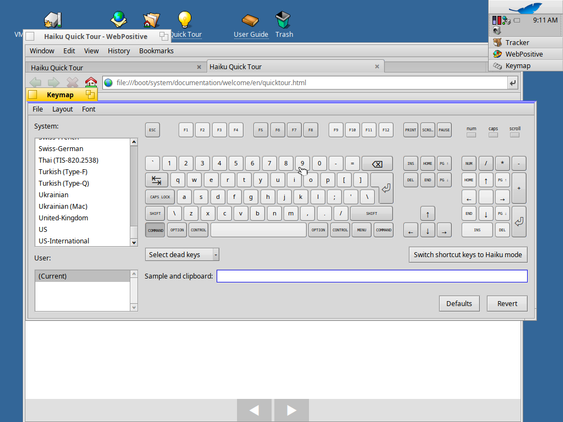Click the Home folder desktop icon
This screenshot has height=422, width=563.
152,20
